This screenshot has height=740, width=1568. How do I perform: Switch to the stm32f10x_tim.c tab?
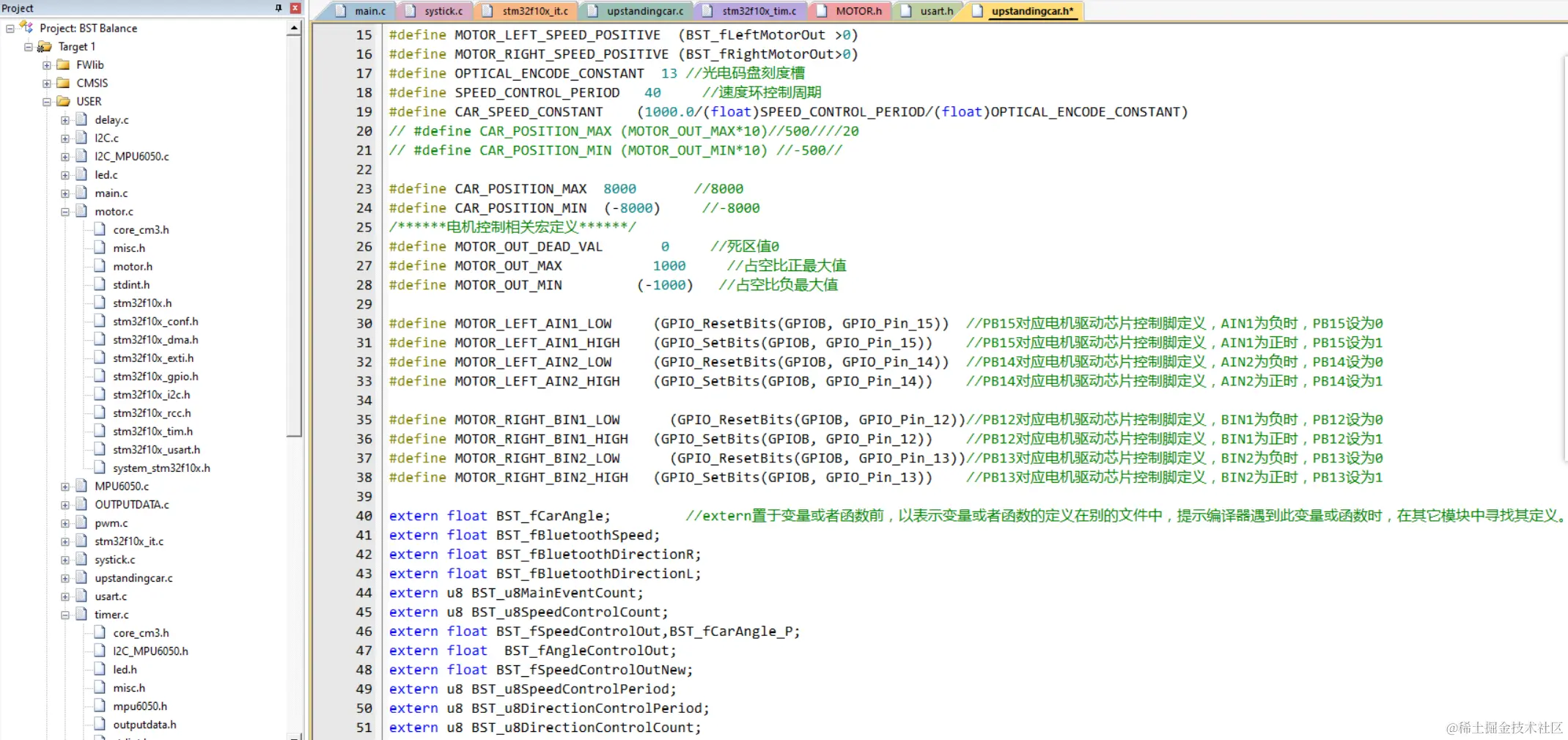(751, 11)
